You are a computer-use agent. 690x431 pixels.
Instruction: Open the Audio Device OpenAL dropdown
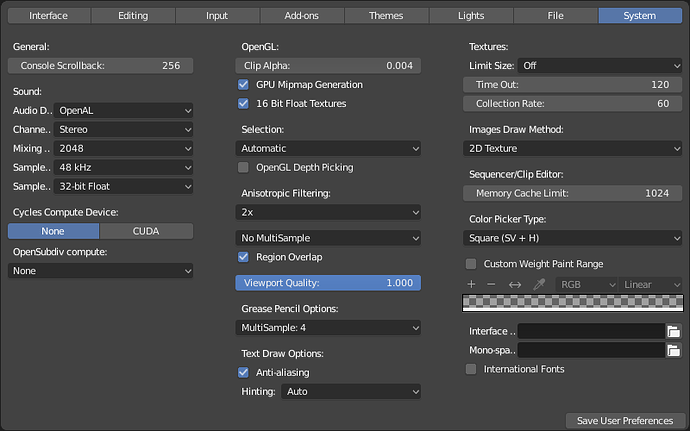[x=123, y=111]
